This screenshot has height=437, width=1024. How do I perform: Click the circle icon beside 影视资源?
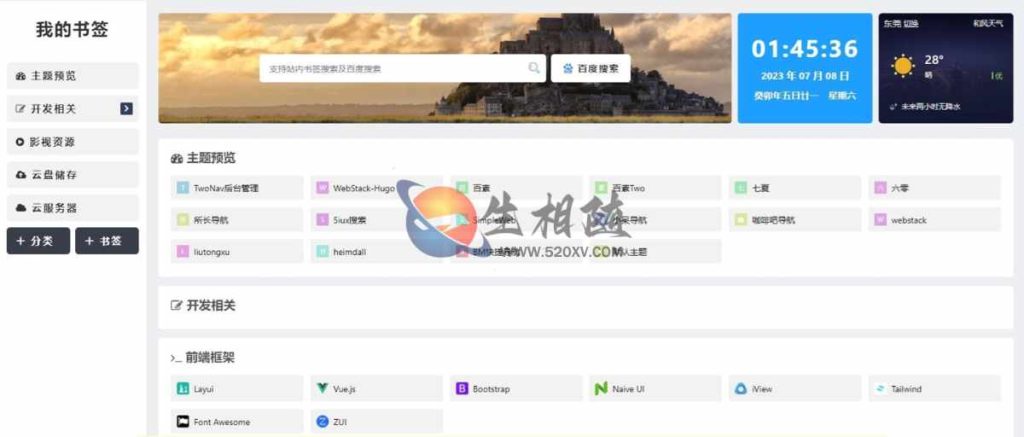point(20,142)
